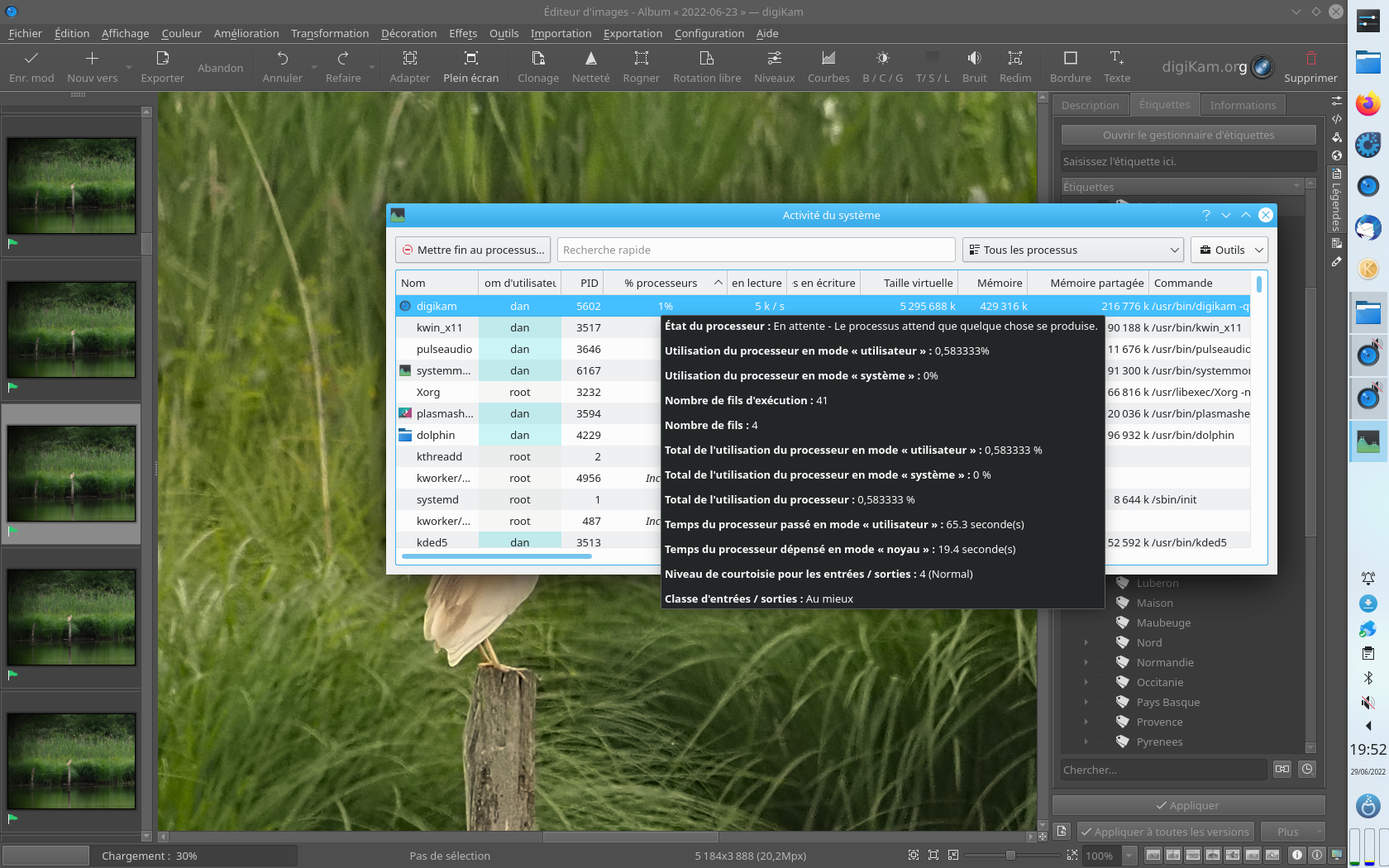The width and height of the screenshot is (1389, 868).
Task: Open the Redim resize tool
Action: click(x=1015, y=67)
